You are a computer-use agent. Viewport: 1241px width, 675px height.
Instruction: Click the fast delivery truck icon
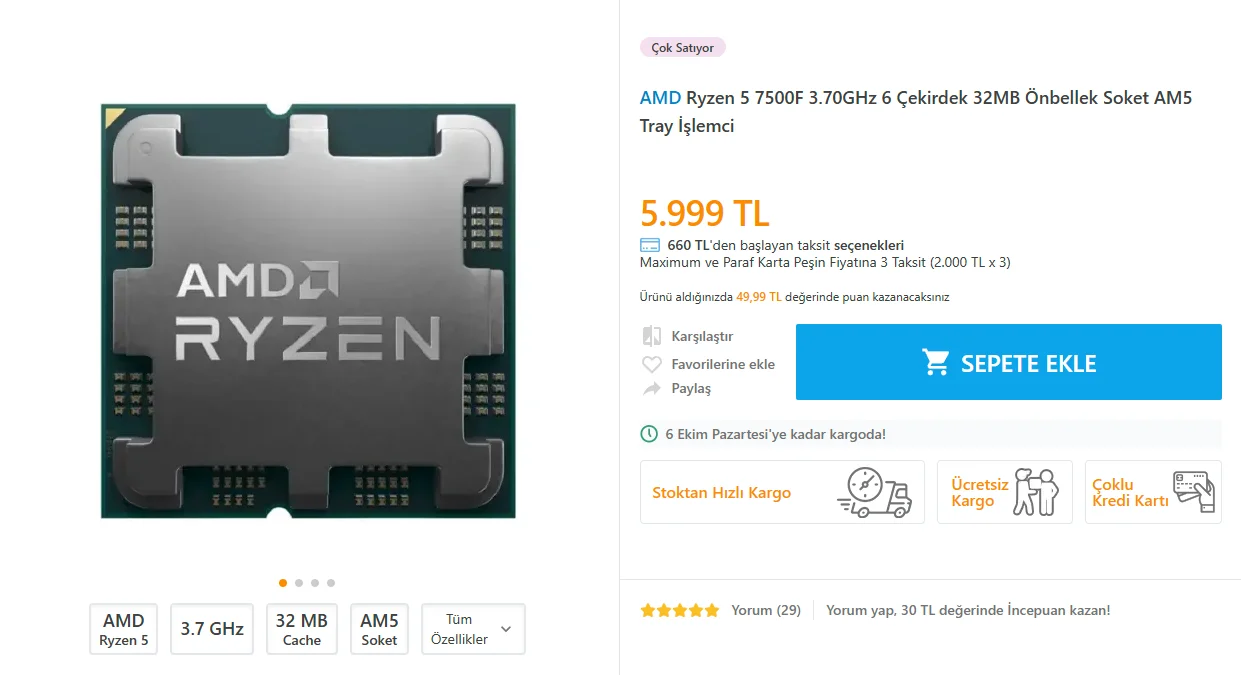click(874, 492)
